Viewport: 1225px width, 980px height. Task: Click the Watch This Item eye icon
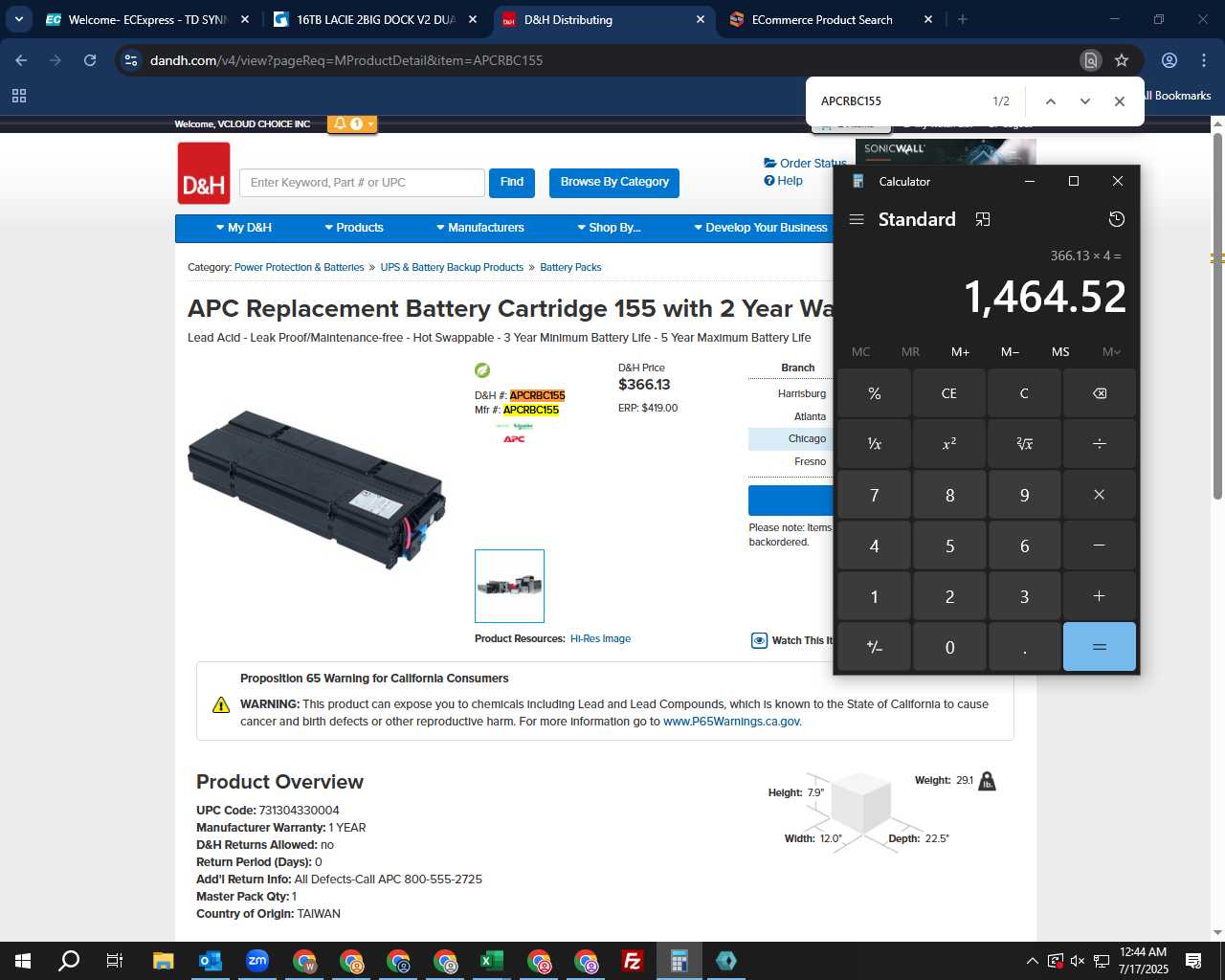(x=759, y=641)
